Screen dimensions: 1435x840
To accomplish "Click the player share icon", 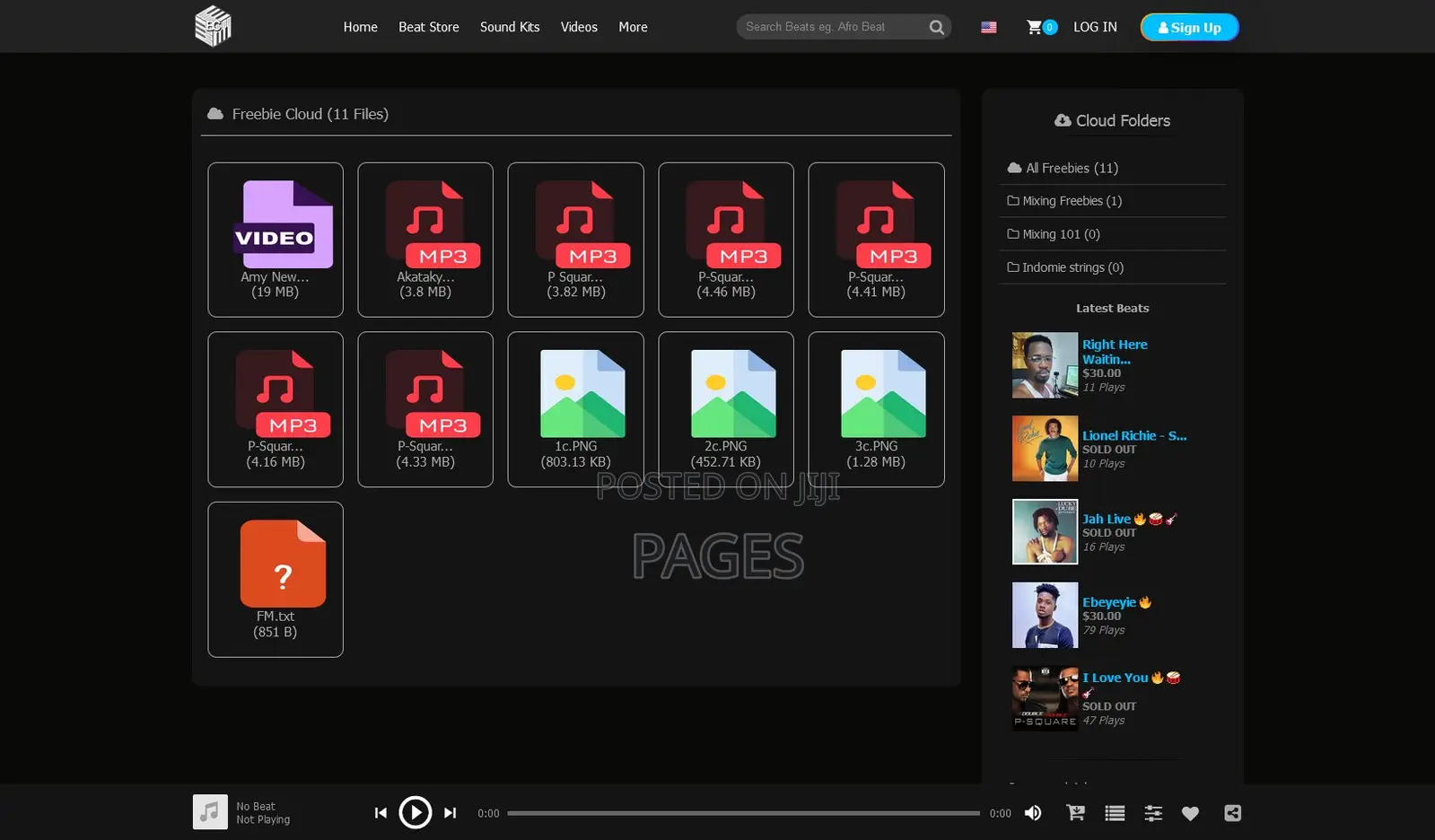I will click(x=1233, y=813).
